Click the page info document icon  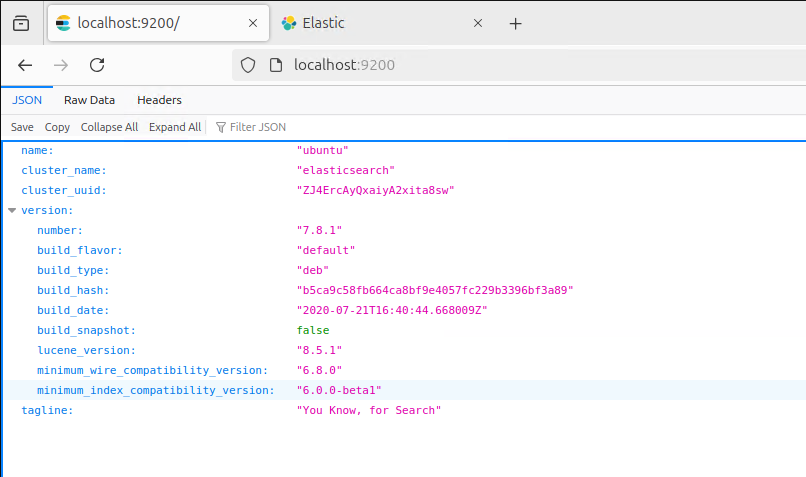click(276, 65)
